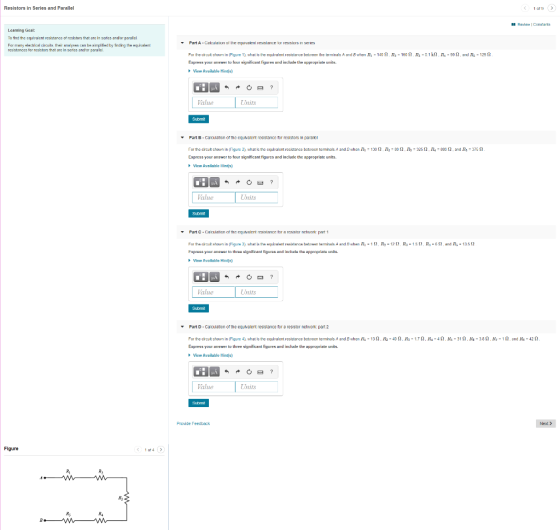This screenshot has width=560, height=530.
Task: Show the next figure in Figure panel
Action: (x=161, y=450)
